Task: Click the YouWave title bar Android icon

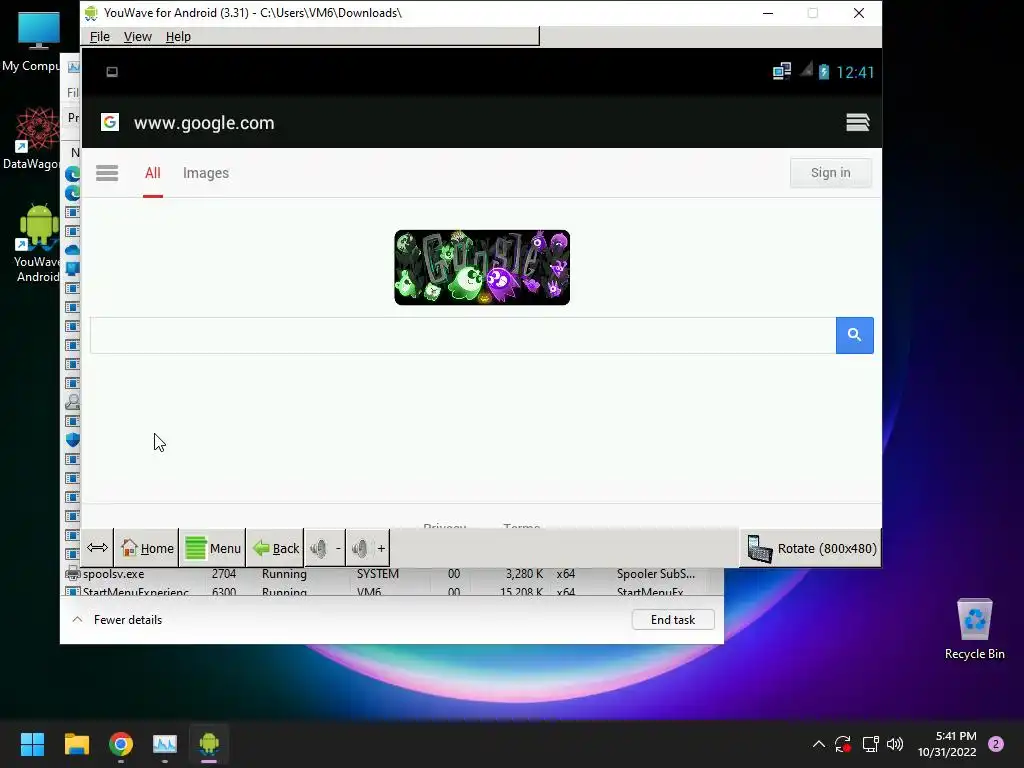Action: point(92,13)
